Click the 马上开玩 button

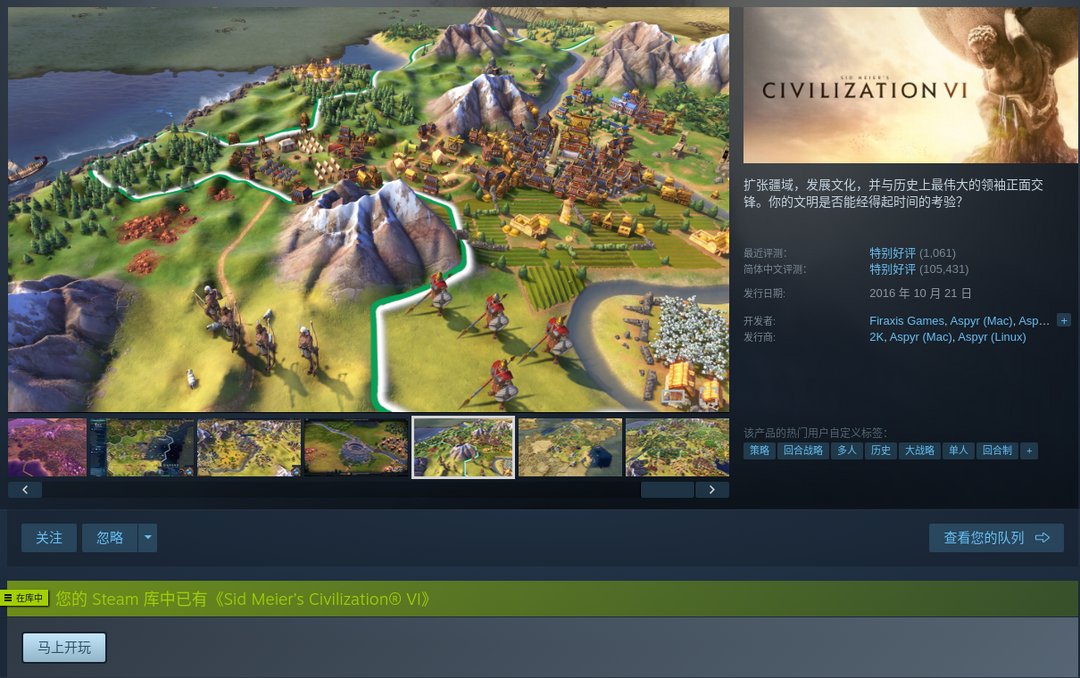(64, 648)
